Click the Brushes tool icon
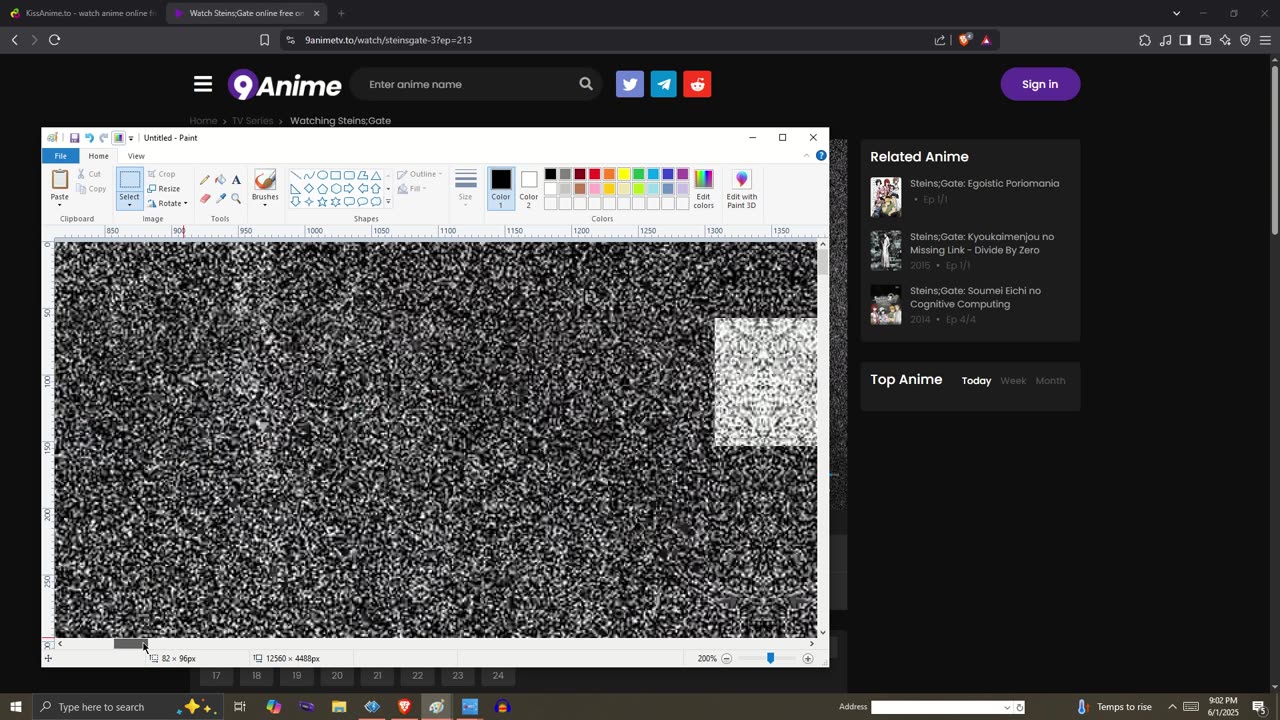Image resolution: width=1280 pixels, height=720 pixels. click(265, 180)
